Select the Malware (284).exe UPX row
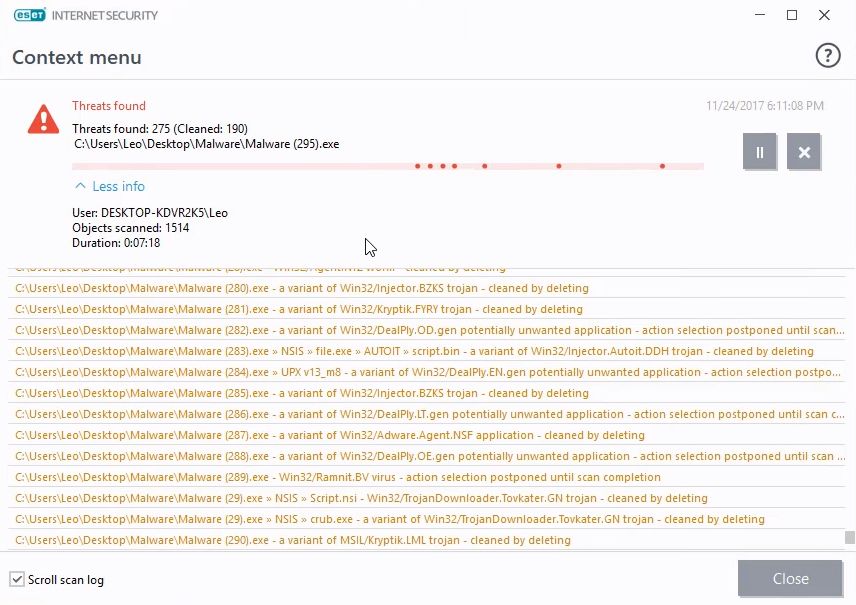This screenshot has height=605, width=856. coord(428,372)
